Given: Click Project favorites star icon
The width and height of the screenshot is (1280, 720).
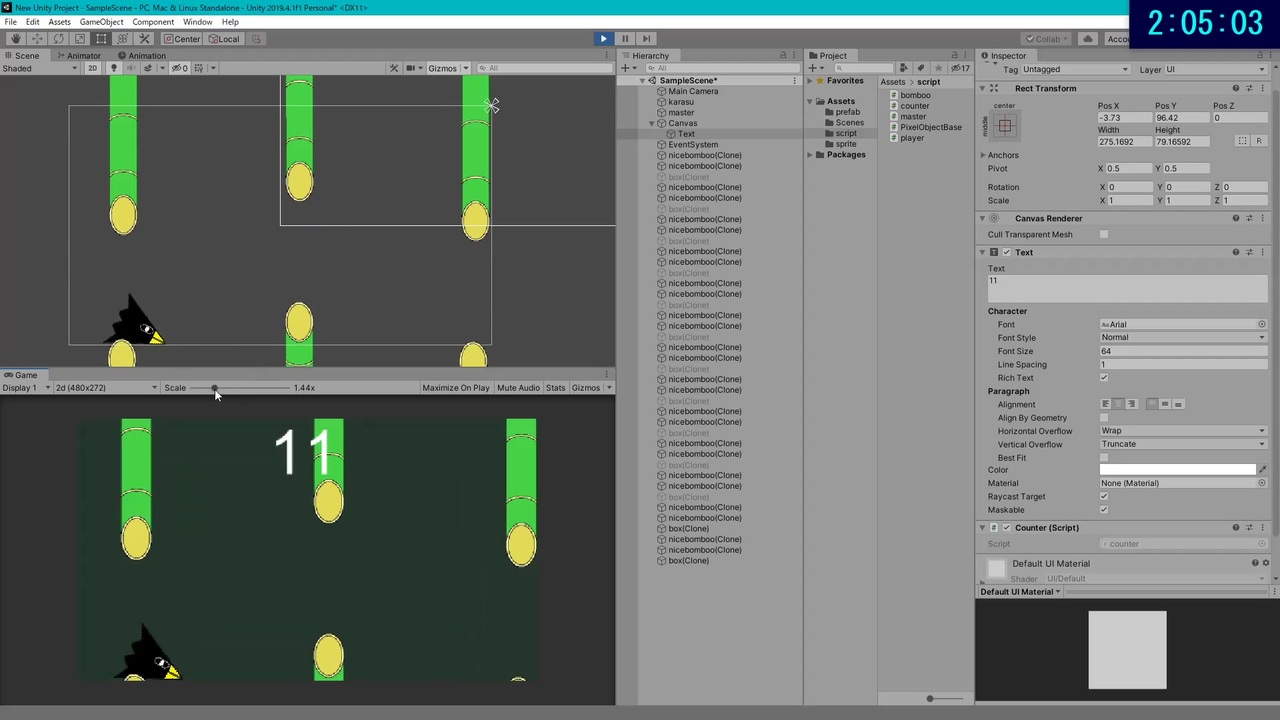Looking at the screenshot, I should [x=936, y=68].
